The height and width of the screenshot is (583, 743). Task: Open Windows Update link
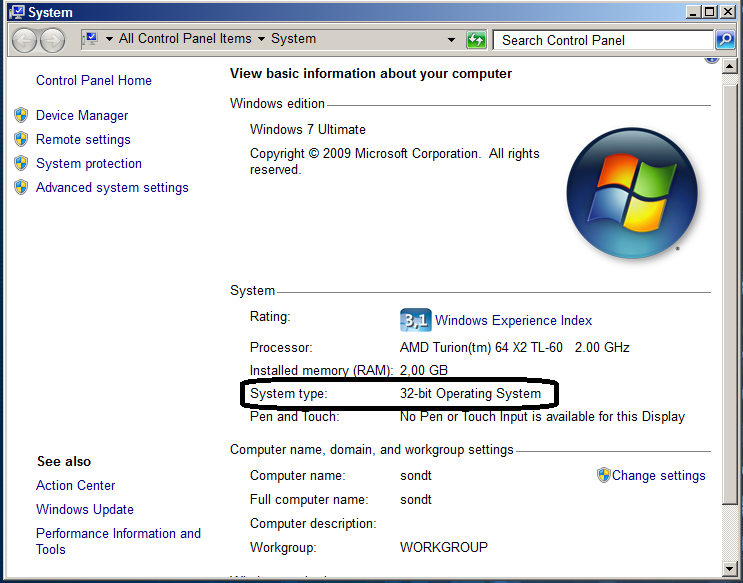[x=85, y=509]
